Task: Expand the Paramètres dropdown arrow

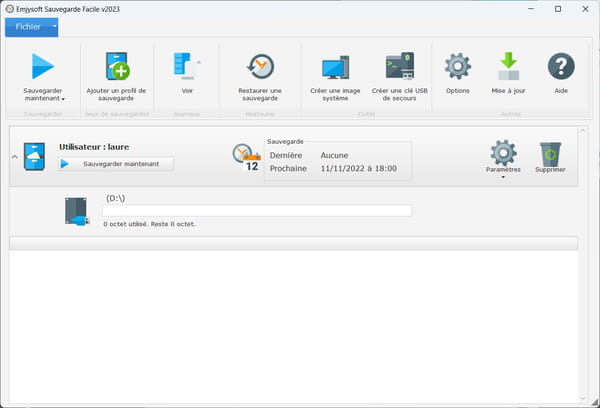Action: click(503, 177)
